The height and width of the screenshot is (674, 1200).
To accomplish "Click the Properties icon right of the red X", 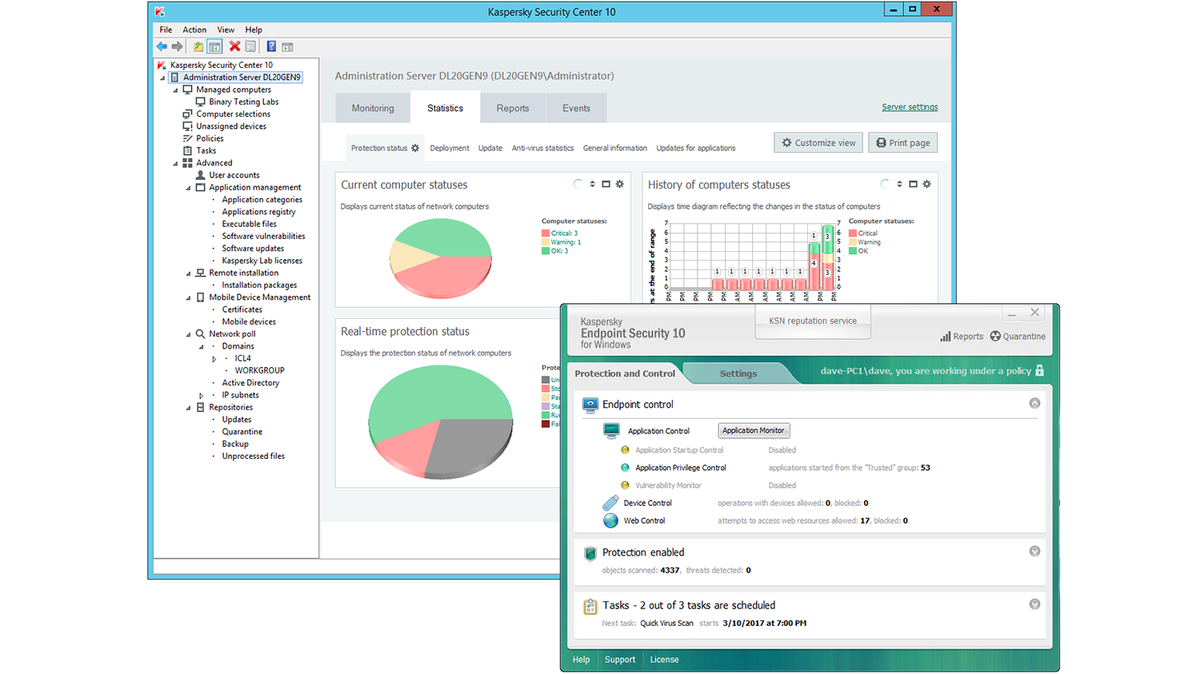I will point(251,46).
